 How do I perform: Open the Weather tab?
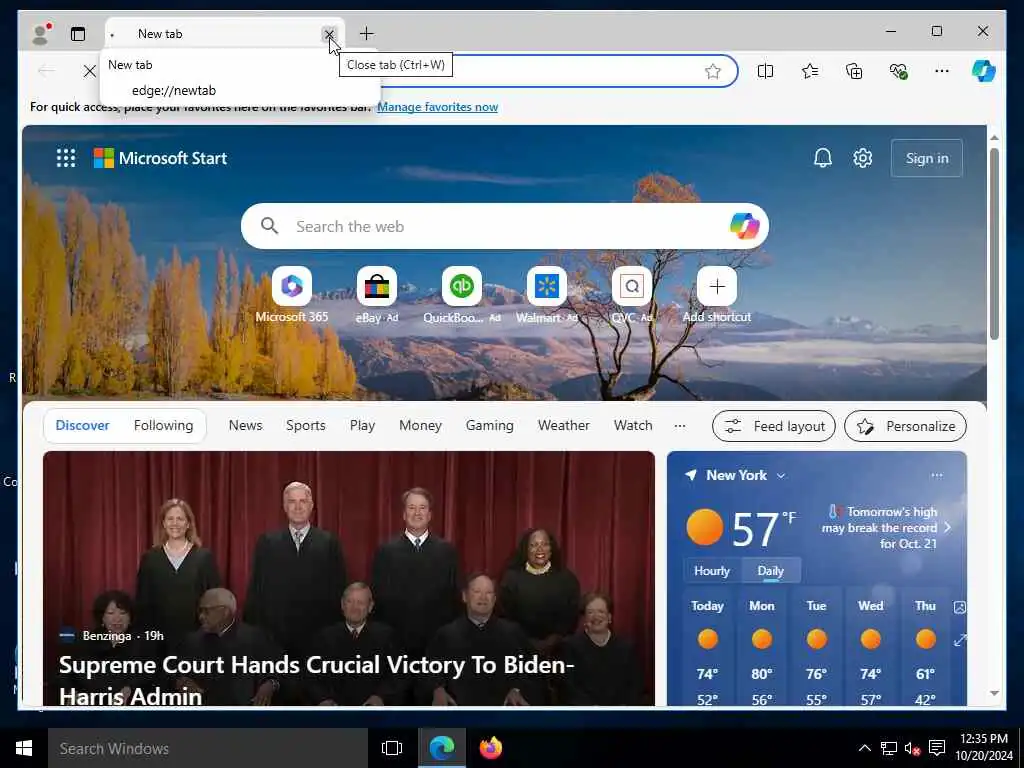coord(564,426)
